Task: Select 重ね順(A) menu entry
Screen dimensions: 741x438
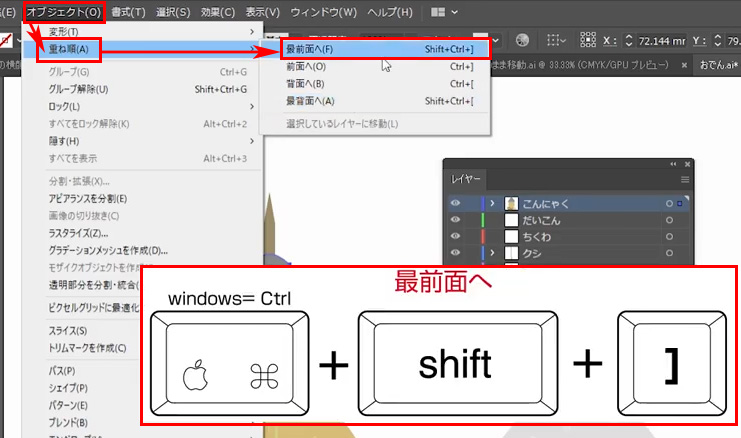Action: (142, 49)
